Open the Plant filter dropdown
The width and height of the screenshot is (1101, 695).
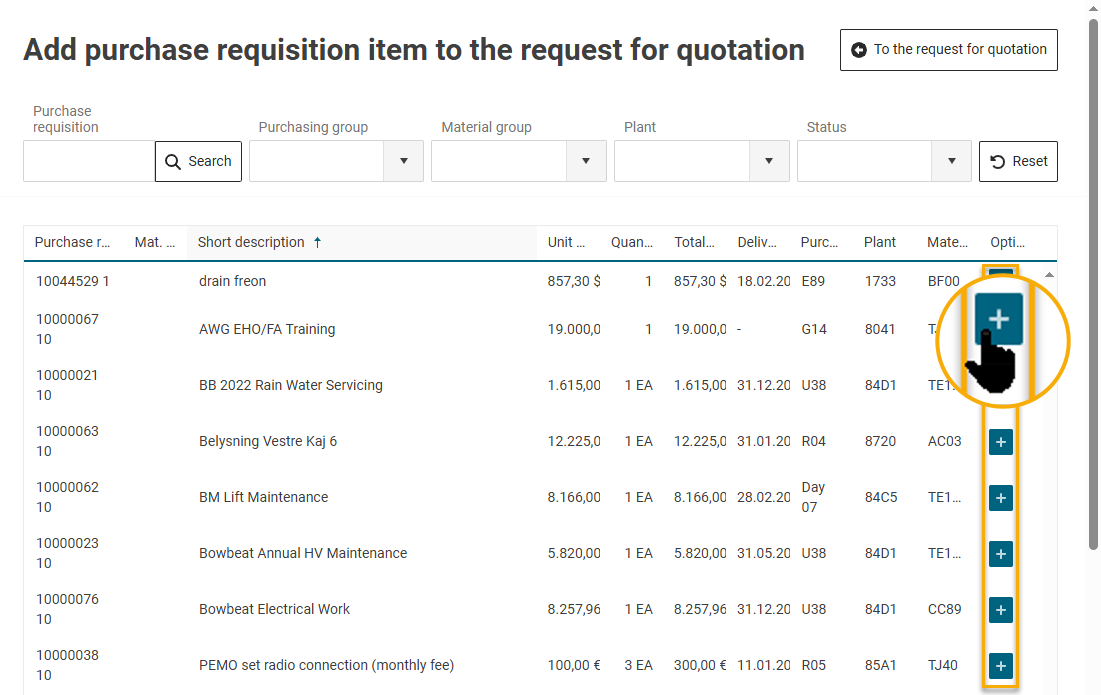coord(769,161)
